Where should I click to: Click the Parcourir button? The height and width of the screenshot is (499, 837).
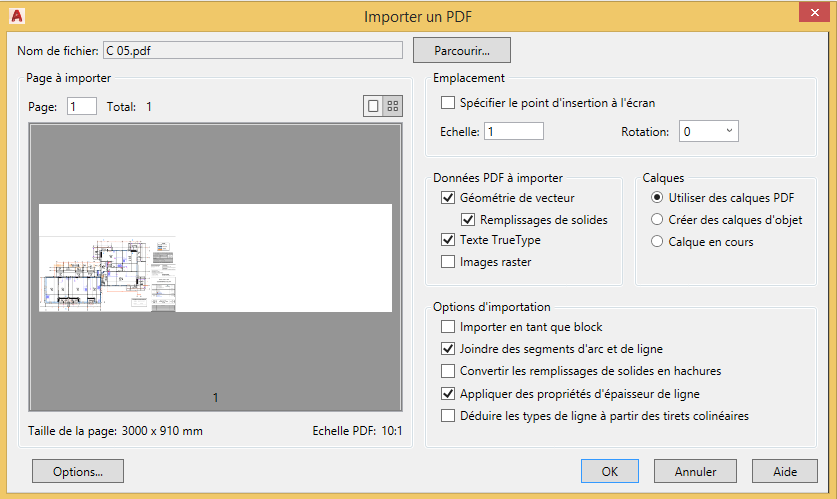(461, 50)
